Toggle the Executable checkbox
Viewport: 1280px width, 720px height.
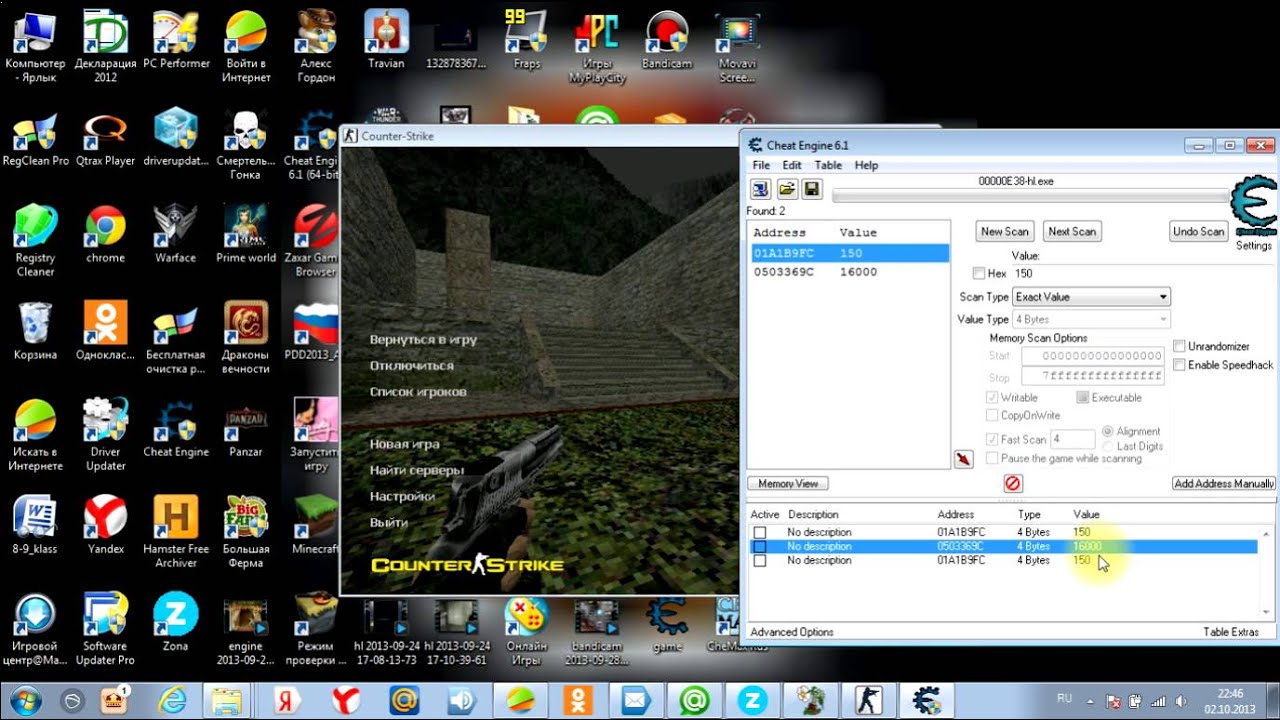(1082, 398)
